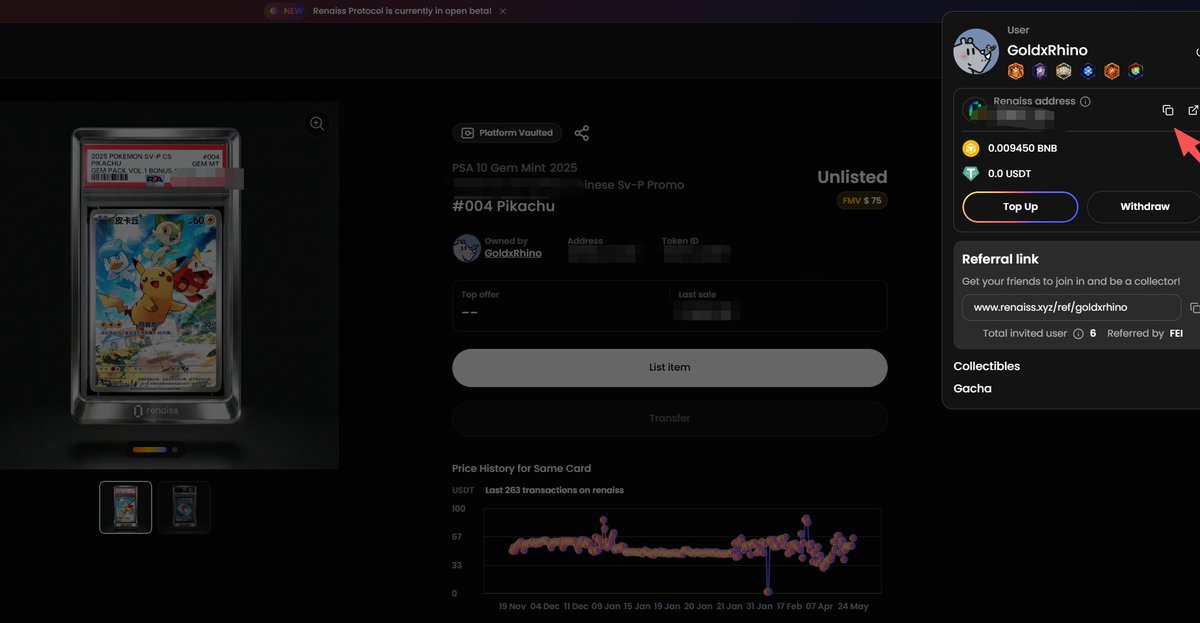The width and height of the screenshot is (1200, 623).
Task: Click the Top Up button
Action: [1020, 207]
